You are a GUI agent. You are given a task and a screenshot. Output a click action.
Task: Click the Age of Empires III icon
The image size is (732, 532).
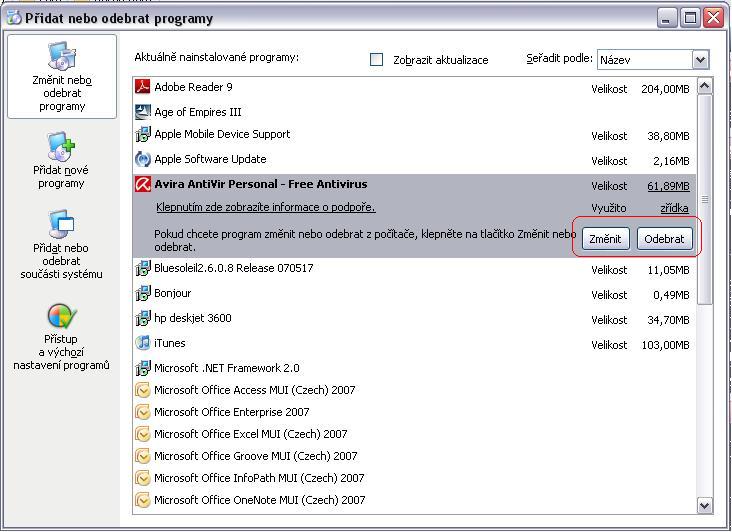(x=143, y=112)
